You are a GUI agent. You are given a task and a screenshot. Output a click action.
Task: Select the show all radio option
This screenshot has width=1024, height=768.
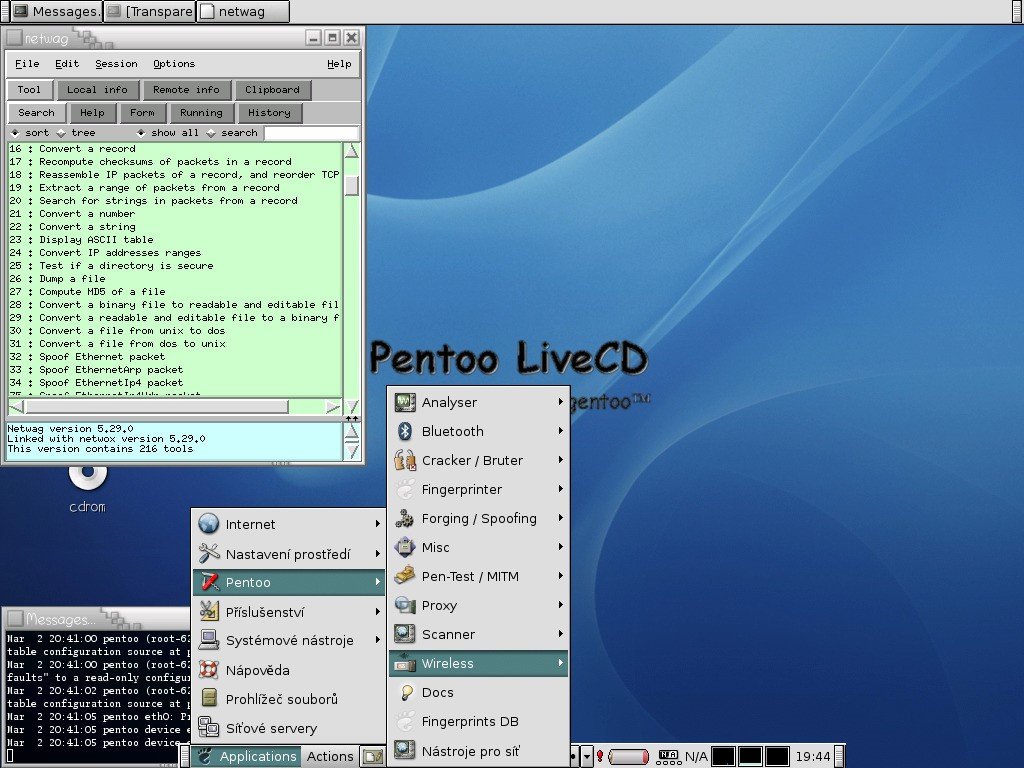point(140,133)
